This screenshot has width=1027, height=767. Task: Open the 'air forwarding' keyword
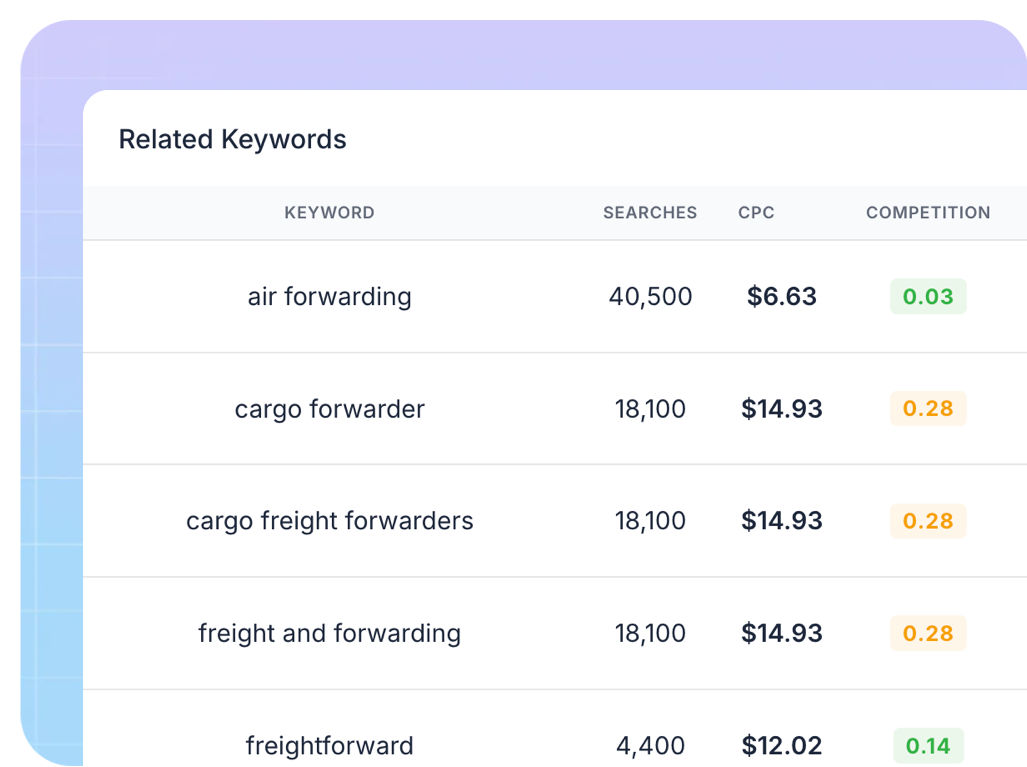coord(329,297)
